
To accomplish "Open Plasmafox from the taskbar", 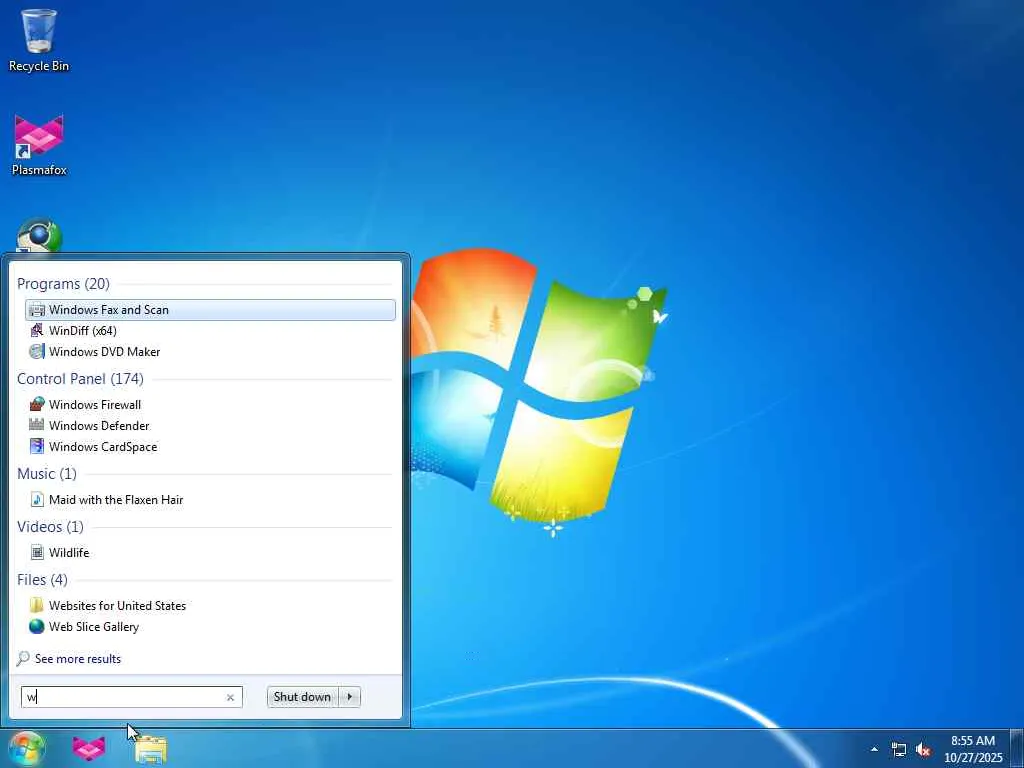I will 89,748.
